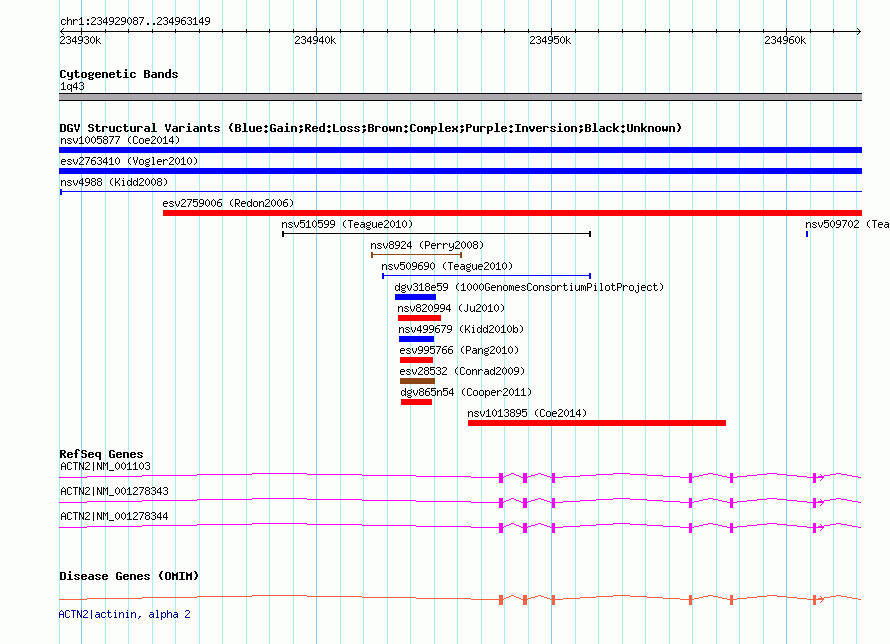Select the nsv1013895 (Coe2014) red loss bar
890x644 pixels.
pos(597,423)
